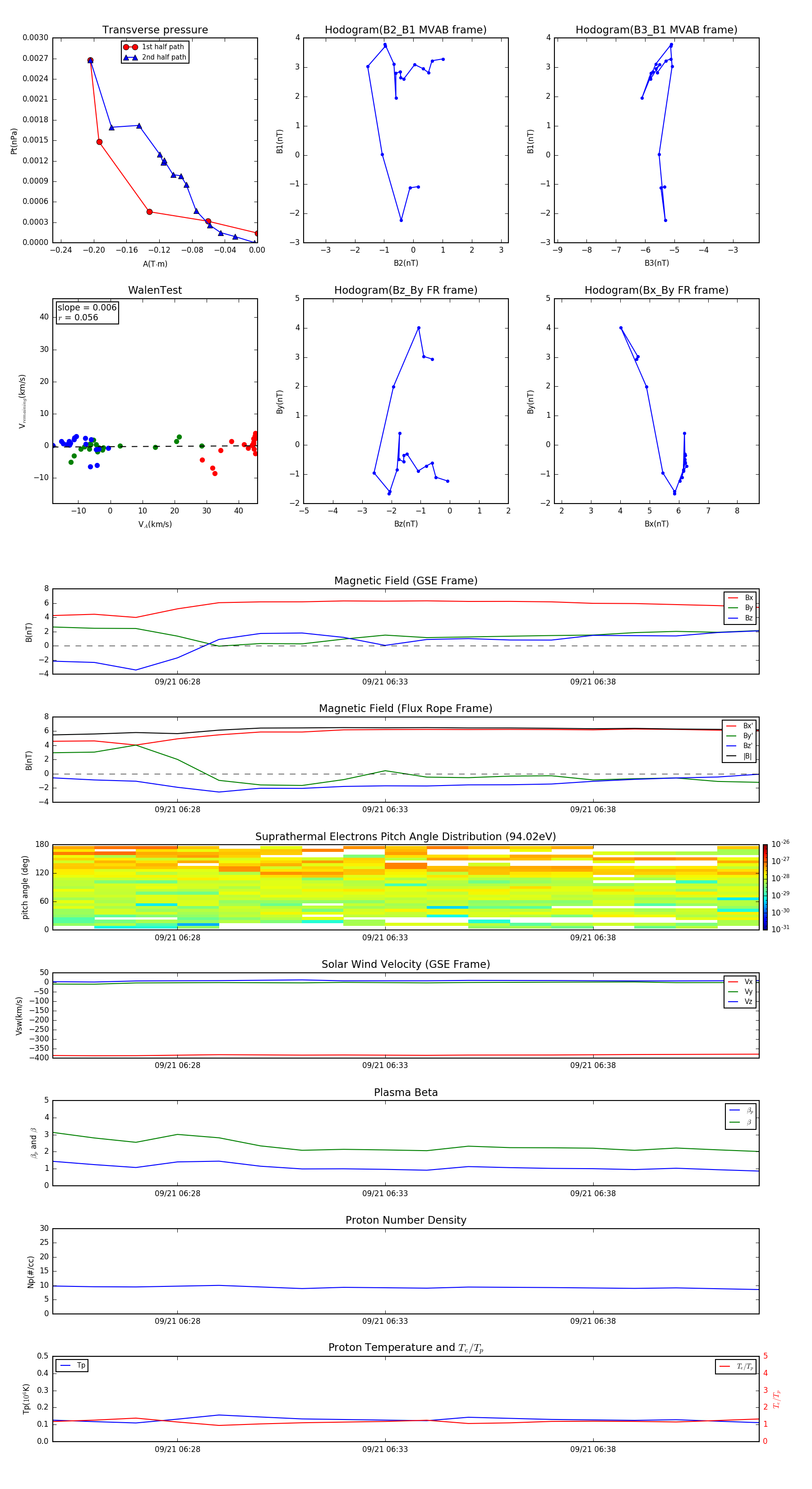Click the 'Tp(10^6K)' y-axis label
This screenshot has width=812, height=1489.
pos(26,1399)
